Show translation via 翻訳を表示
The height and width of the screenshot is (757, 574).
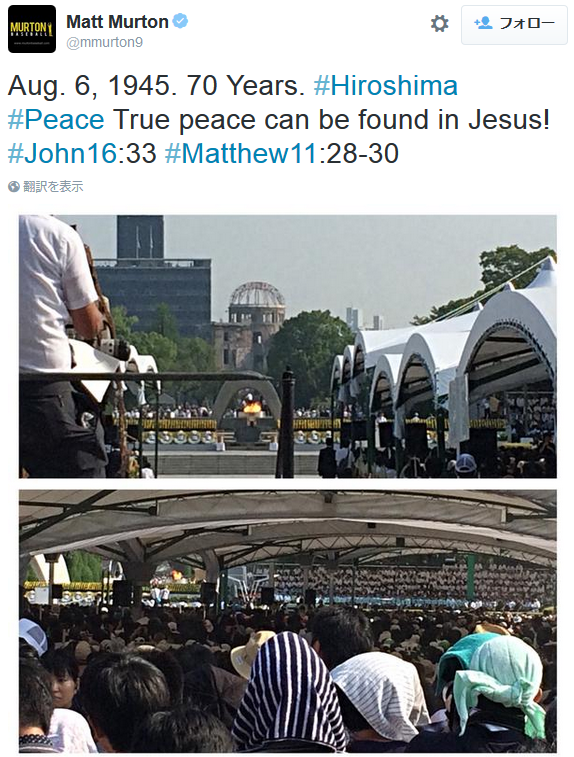(x=53, y=186)
